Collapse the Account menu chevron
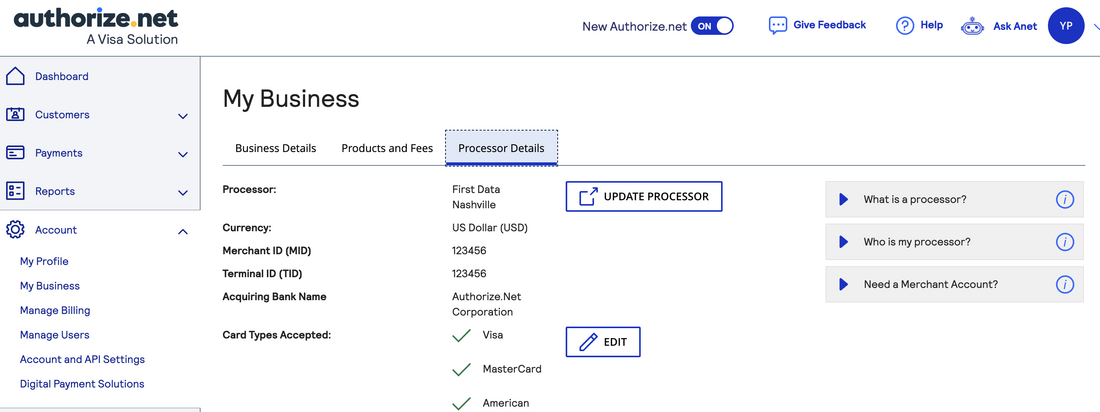1100x412 pixels. tap(183, 230)
